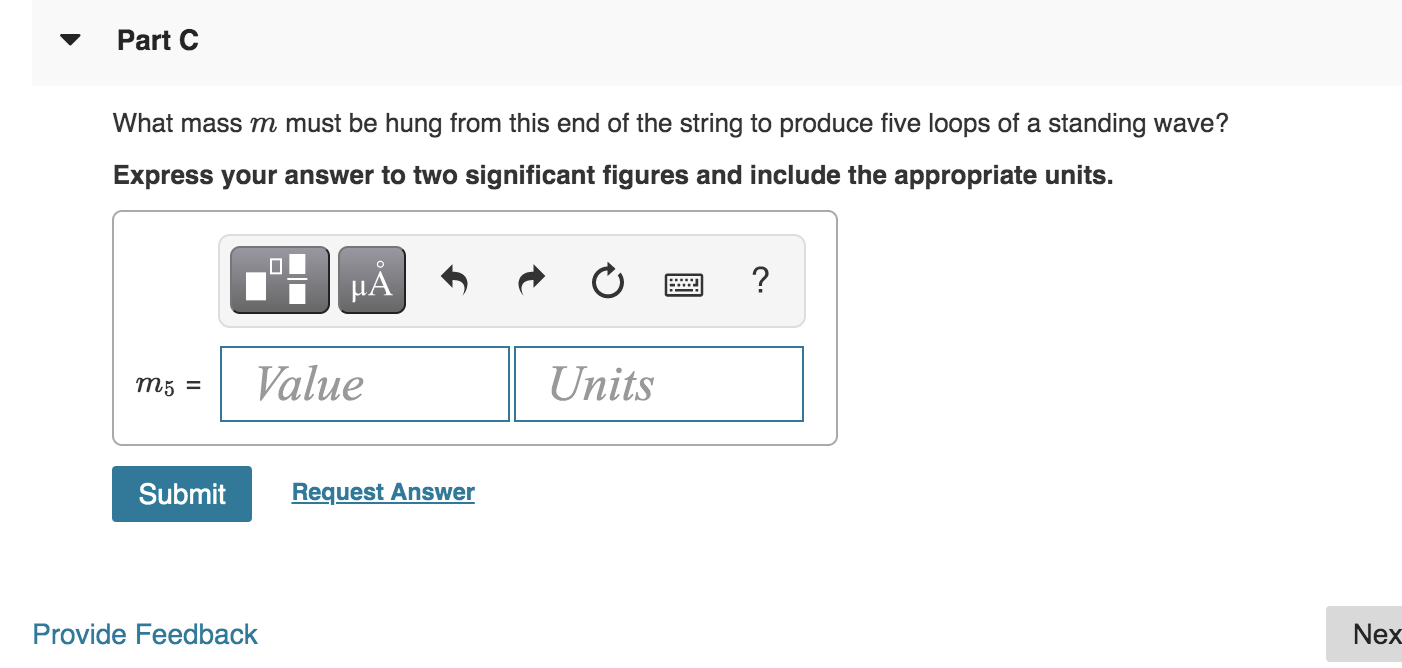Screen dimensions: 1402x668
Task: Open the on-screen keyboard icon
Action: [x=684, y=283]
